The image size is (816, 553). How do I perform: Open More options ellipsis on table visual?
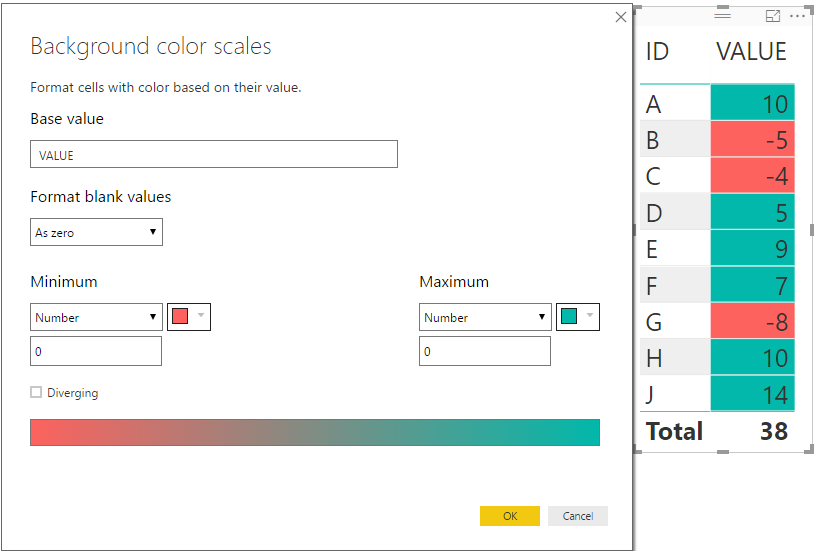797,16
